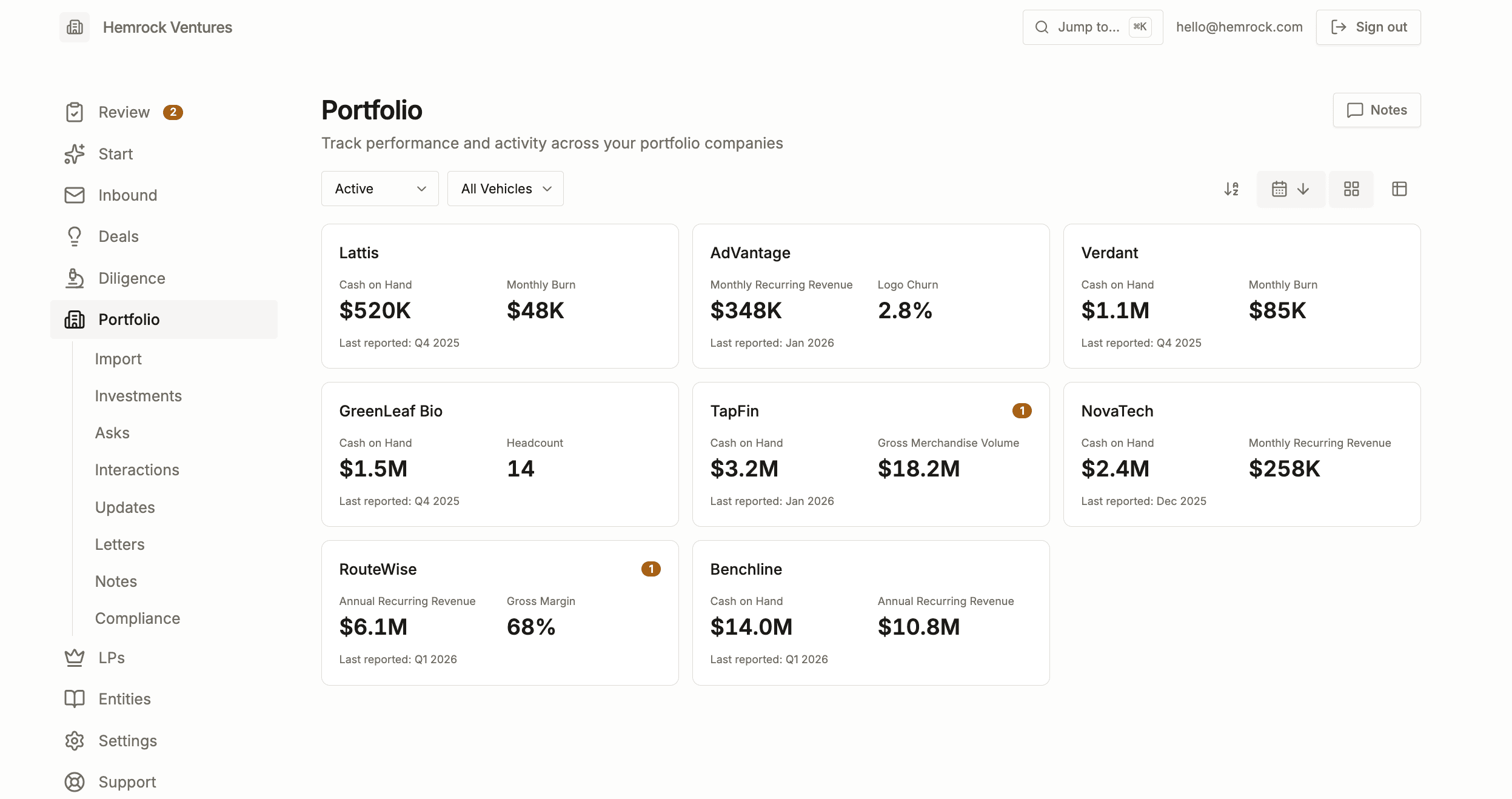Sort by date using calendar arrow icon
The height and width of the screenshot is (799, 1512).
point(1291,189)
